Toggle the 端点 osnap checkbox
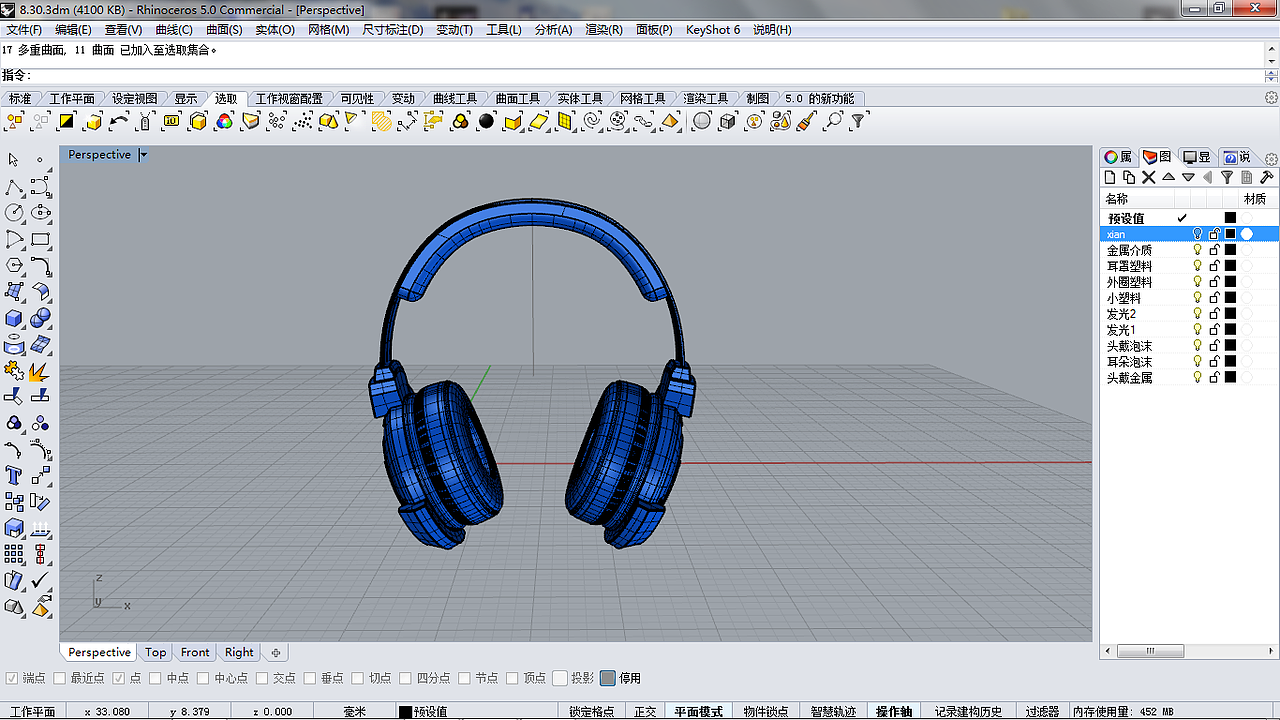 (12, 678)
